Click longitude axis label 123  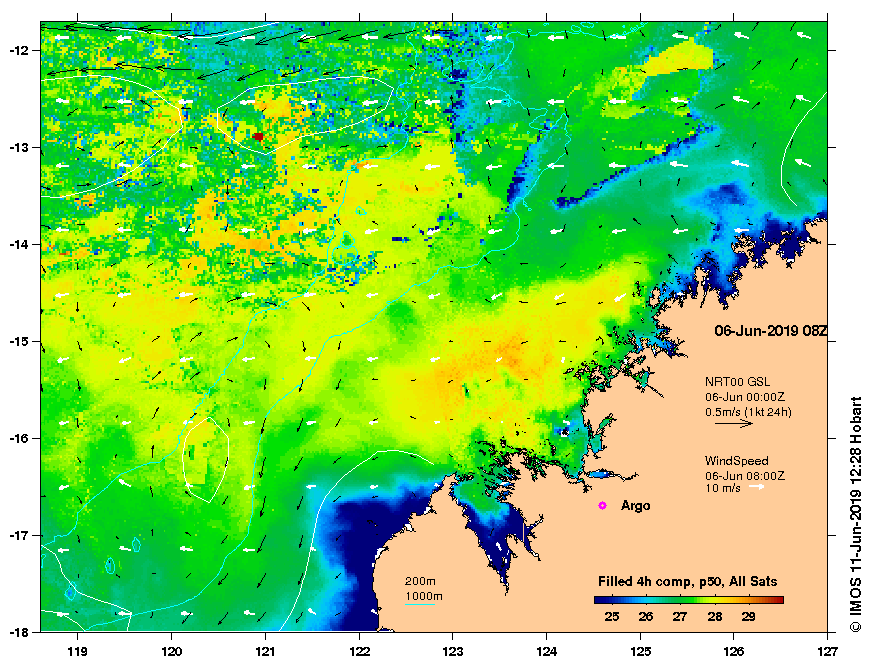pos(453,652)
